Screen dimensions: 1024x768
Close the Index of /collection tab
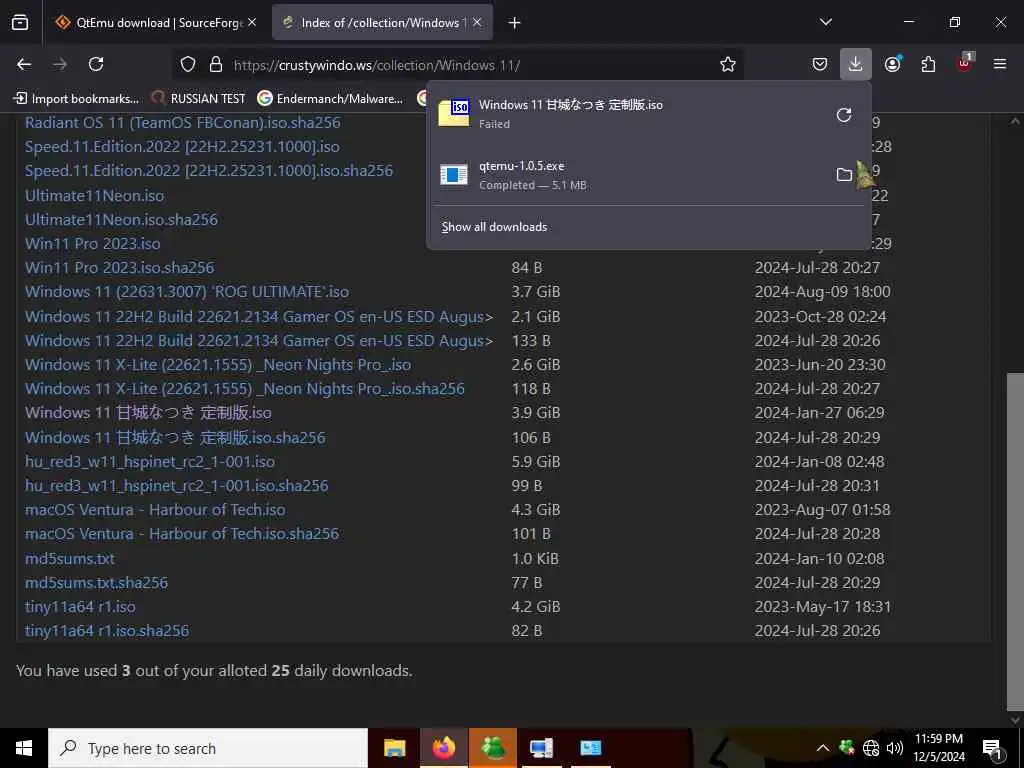coord(477,22)
